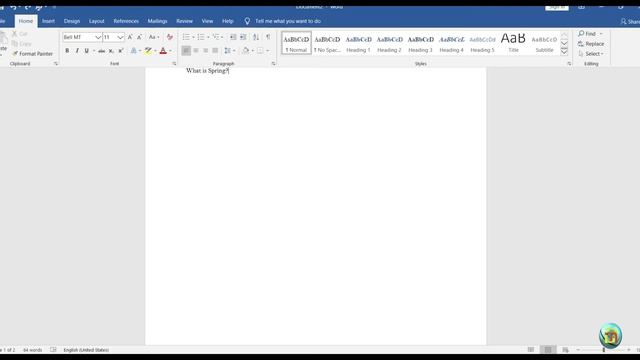
Task: Open the View tab
Action: coord(207,21)
